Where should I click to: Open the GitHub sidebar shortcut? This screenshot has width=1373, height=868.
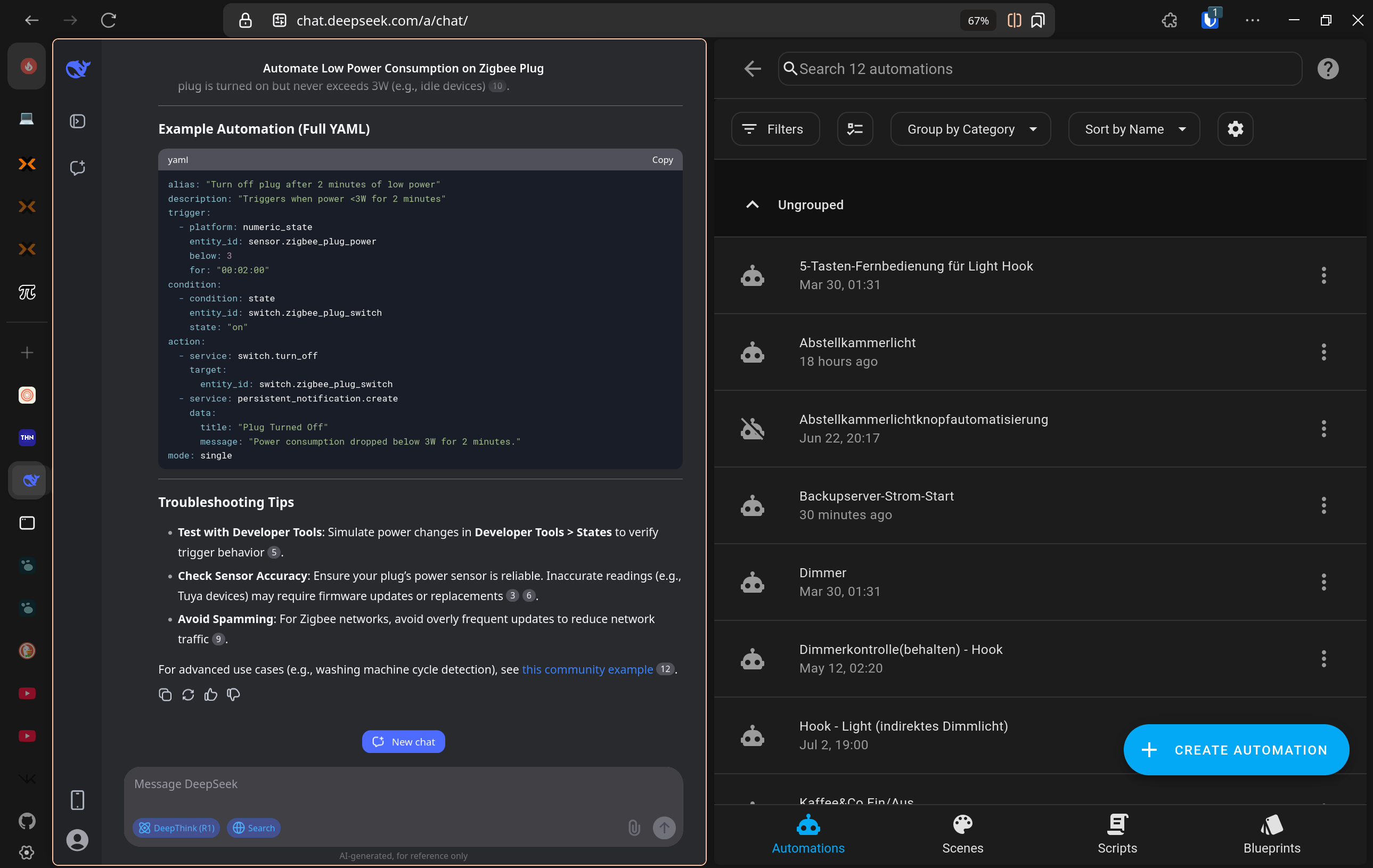coord(27,821)
